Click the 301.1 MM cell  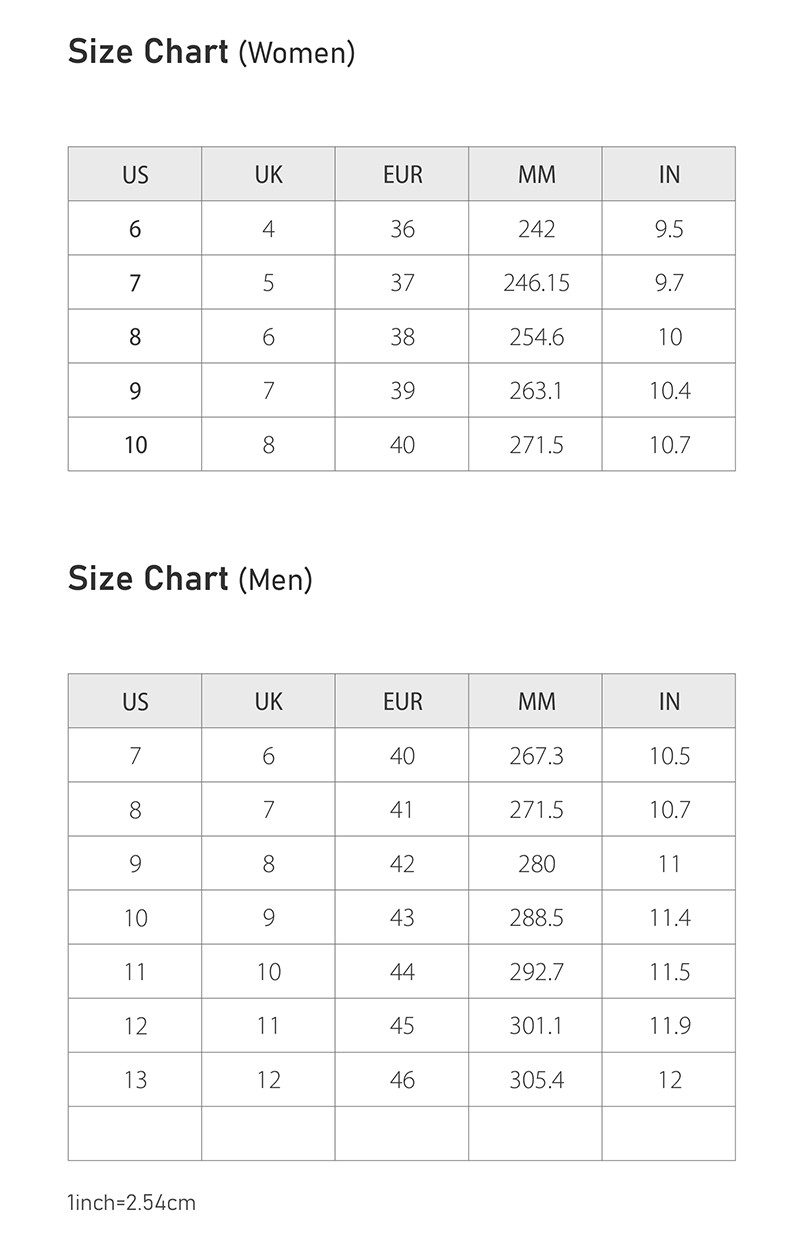click(x=536, y=1026)
